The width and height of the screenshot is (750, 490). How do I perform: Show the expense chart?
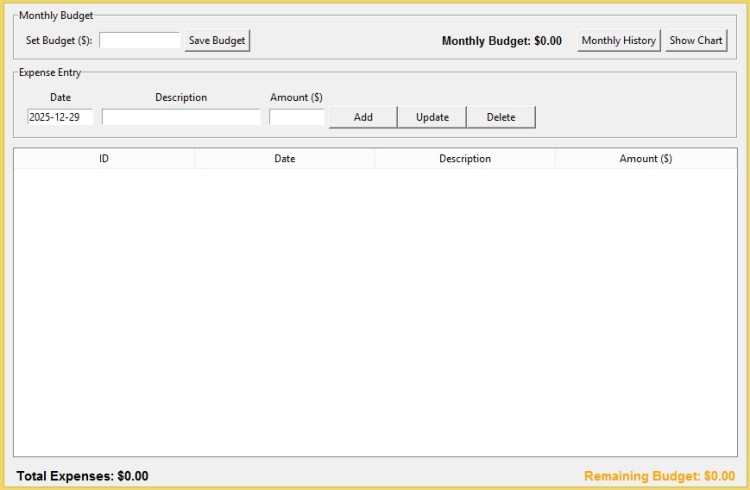coord(696,41)
